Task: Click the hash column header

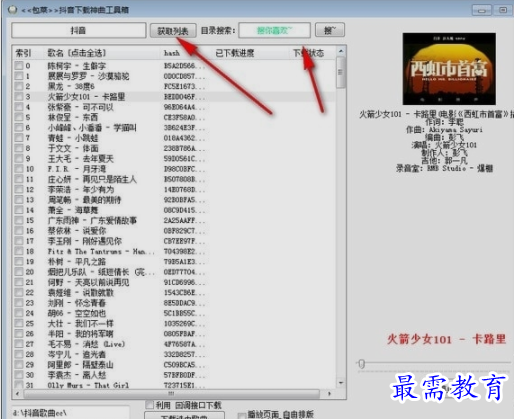Action: pos(172,53)
